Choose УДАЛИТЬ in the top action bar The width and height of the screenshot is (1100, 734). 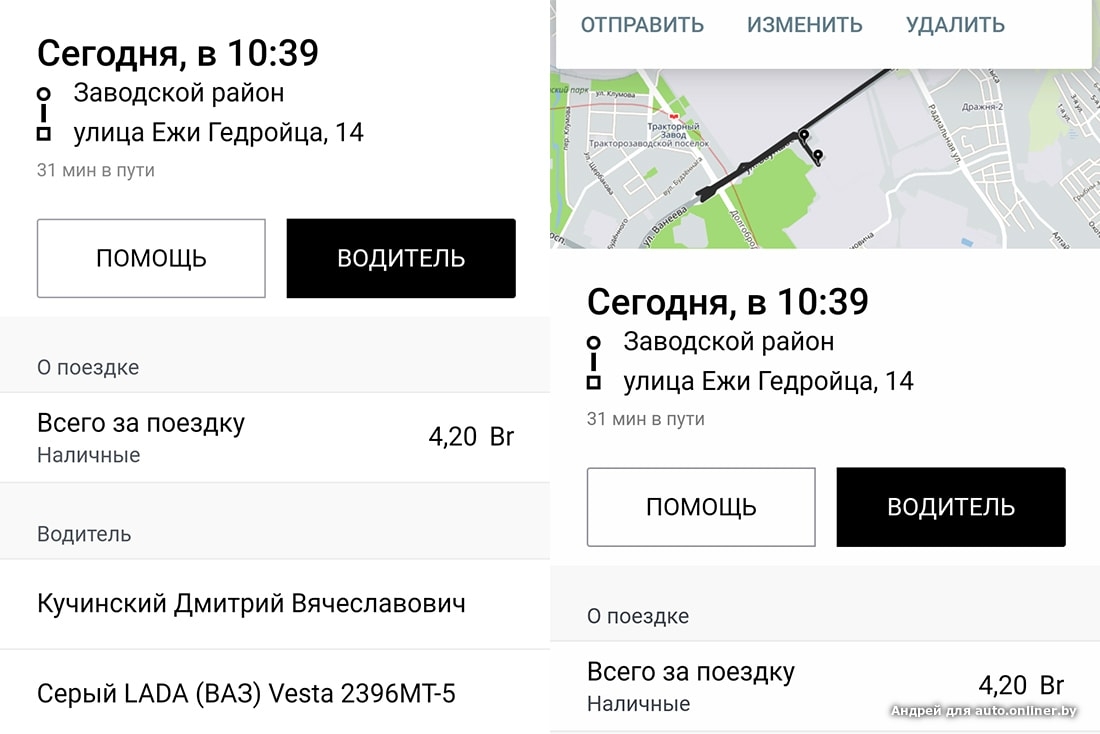(955, 25)
